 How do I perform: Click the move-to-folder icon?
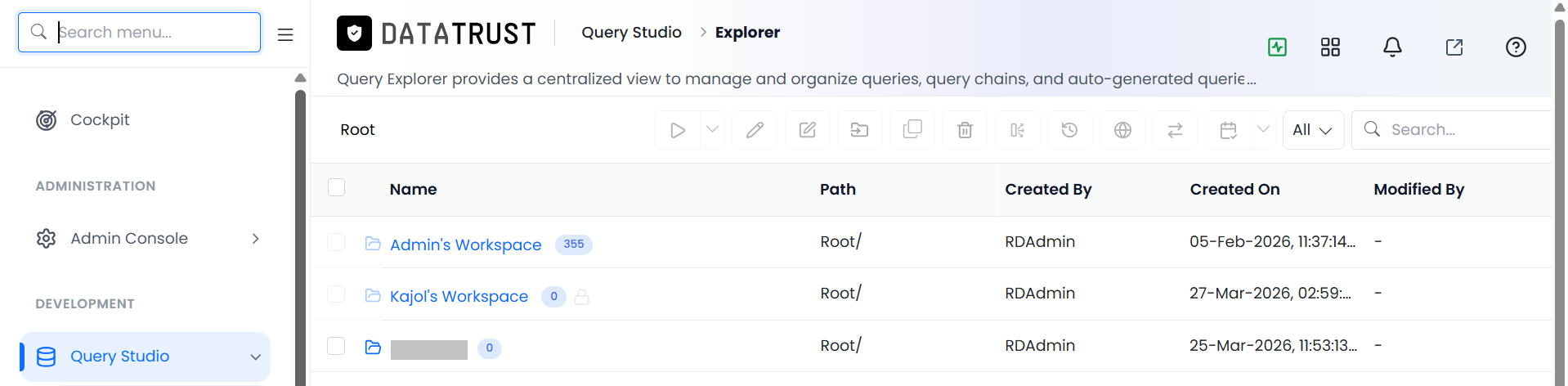860,130
